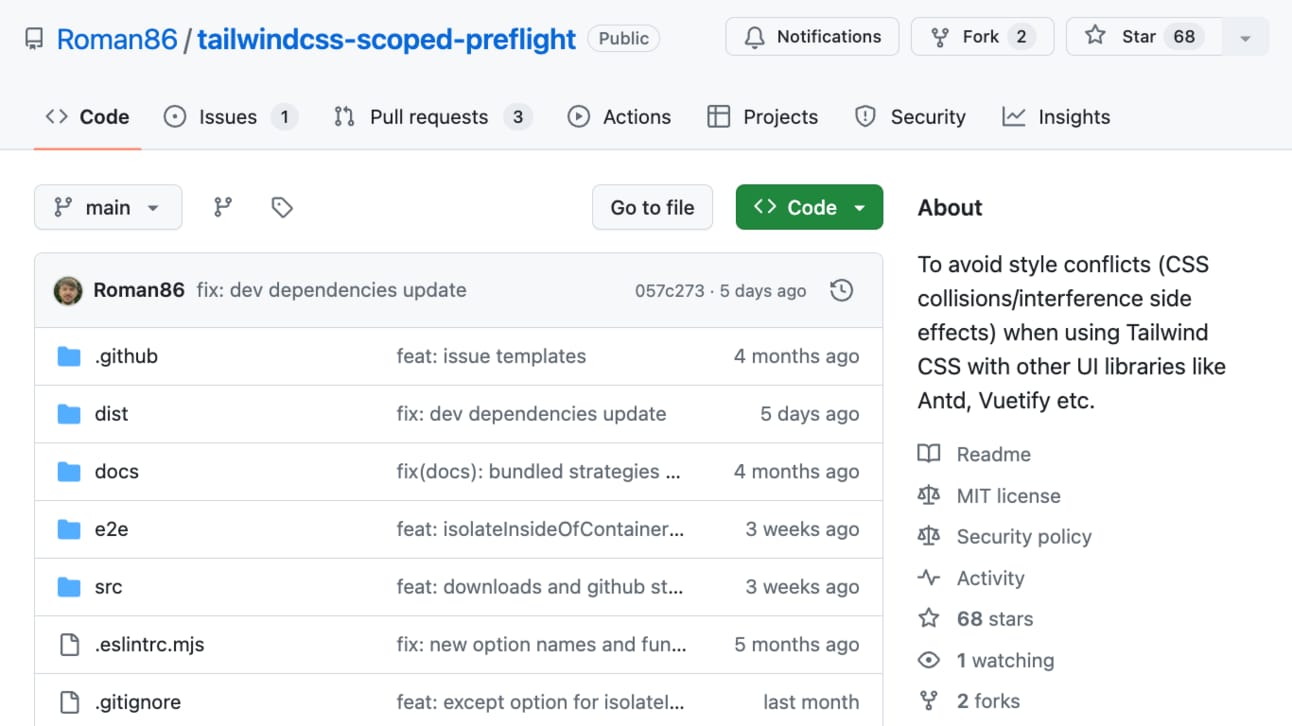This screenshot has width=1292, height=726.
Task: Open the 1 watching link
Action: click(x=1005, y=660)
